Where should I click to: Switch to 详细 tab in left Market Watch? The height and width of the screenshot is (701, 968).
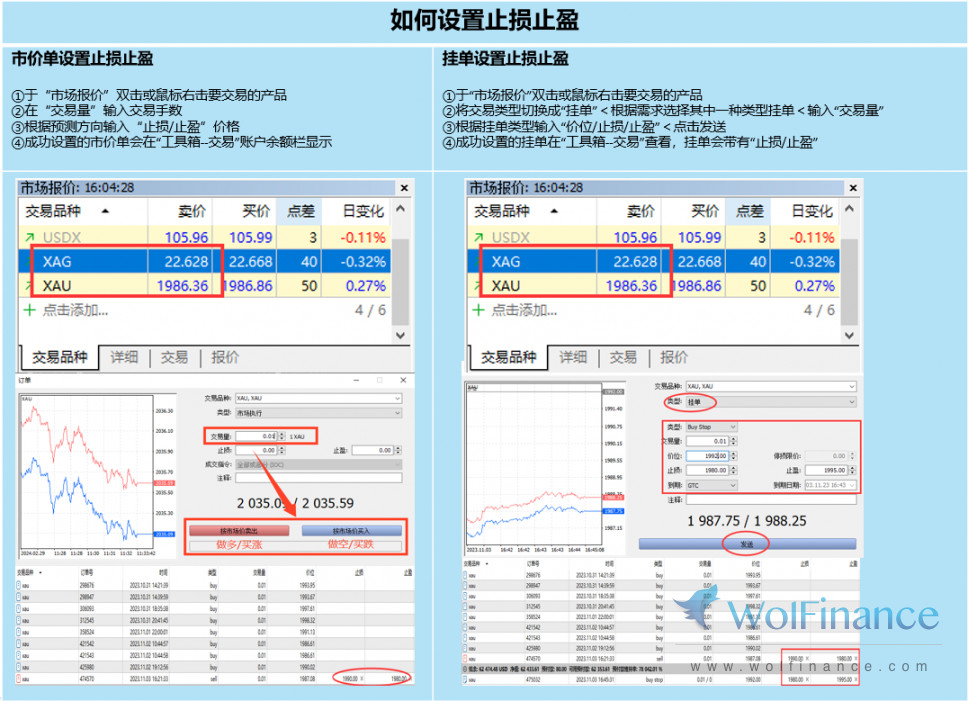pyautogui.click(x=124, y=357)
